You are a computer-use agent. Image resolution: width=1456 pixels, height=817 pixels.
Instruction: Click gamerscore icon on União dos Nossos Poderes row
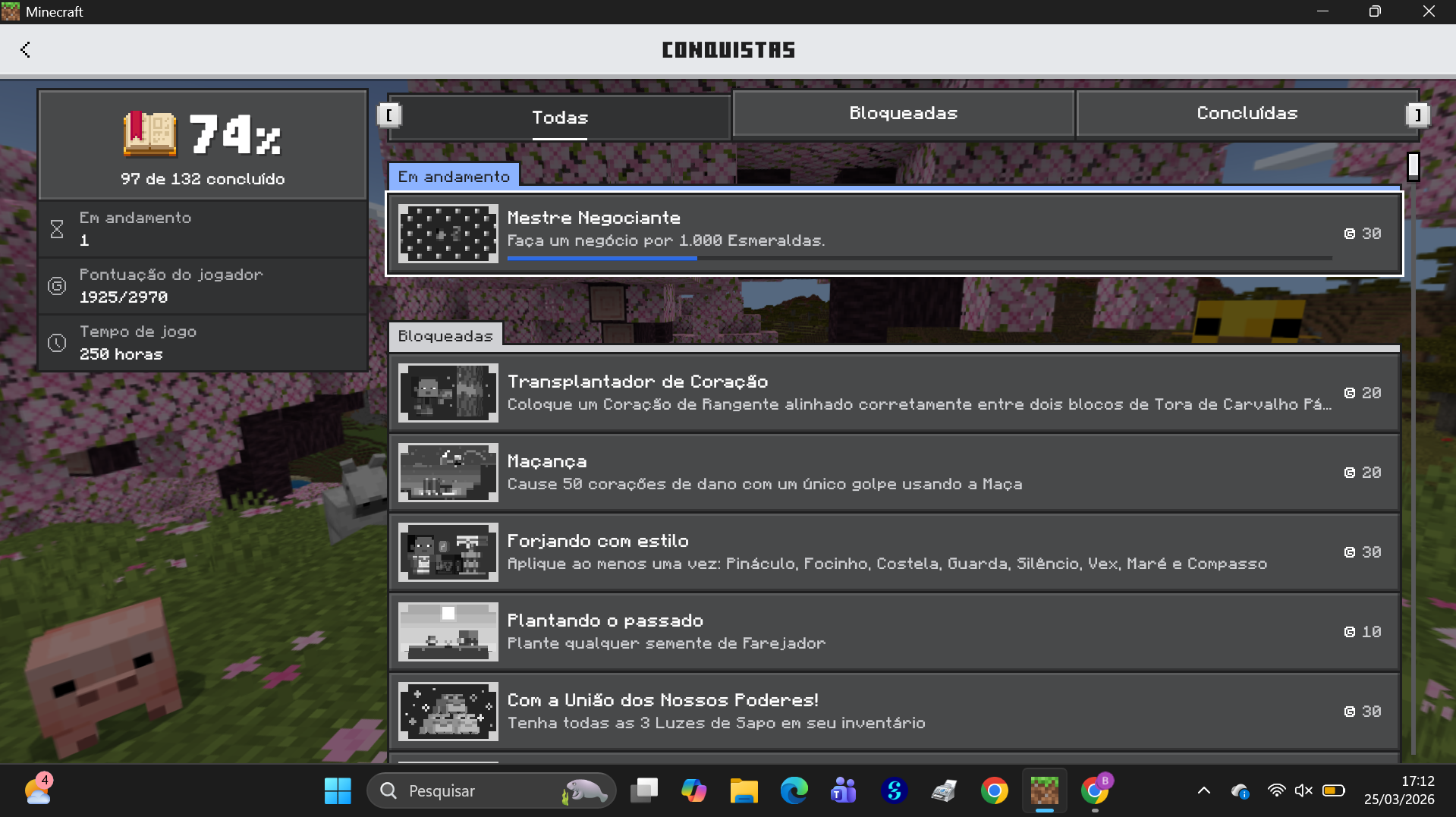1350,712
